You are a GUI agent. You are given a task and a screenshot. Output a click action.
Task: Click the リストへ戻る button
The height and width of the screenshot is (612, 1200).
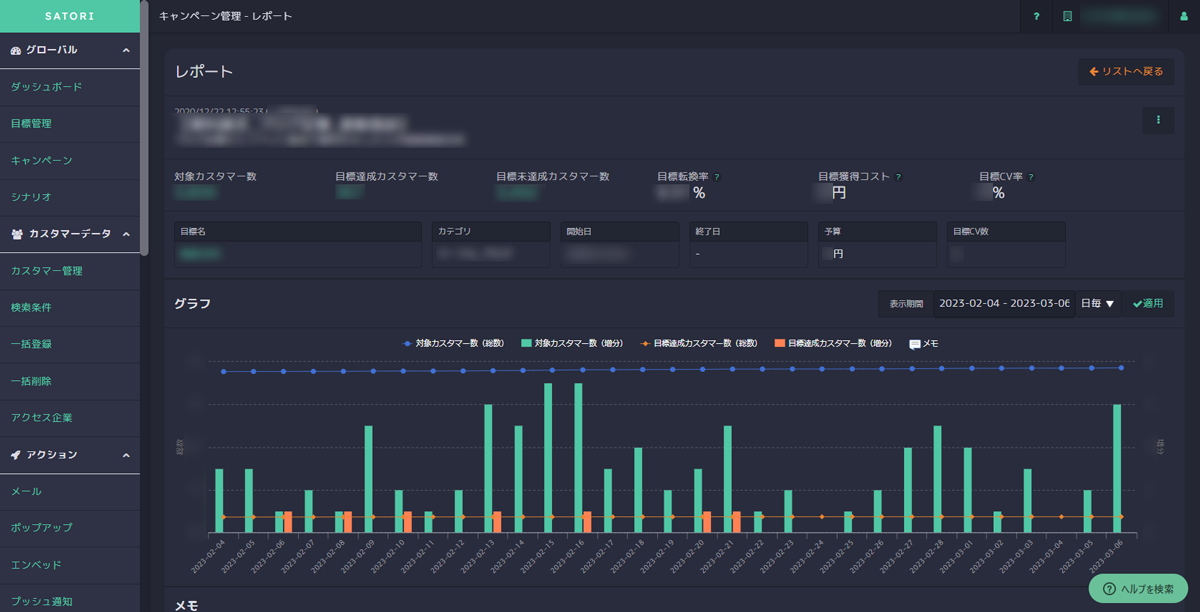click(x=1126, y=72)
